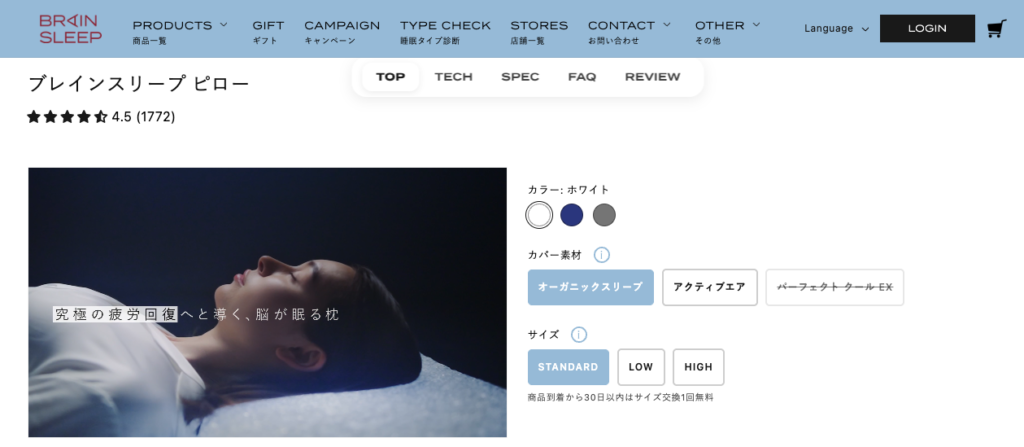Expand the OTHER dropdown menu
Image resolution: width=1024 pixels, height=447 pixels.
click(728, 25)
